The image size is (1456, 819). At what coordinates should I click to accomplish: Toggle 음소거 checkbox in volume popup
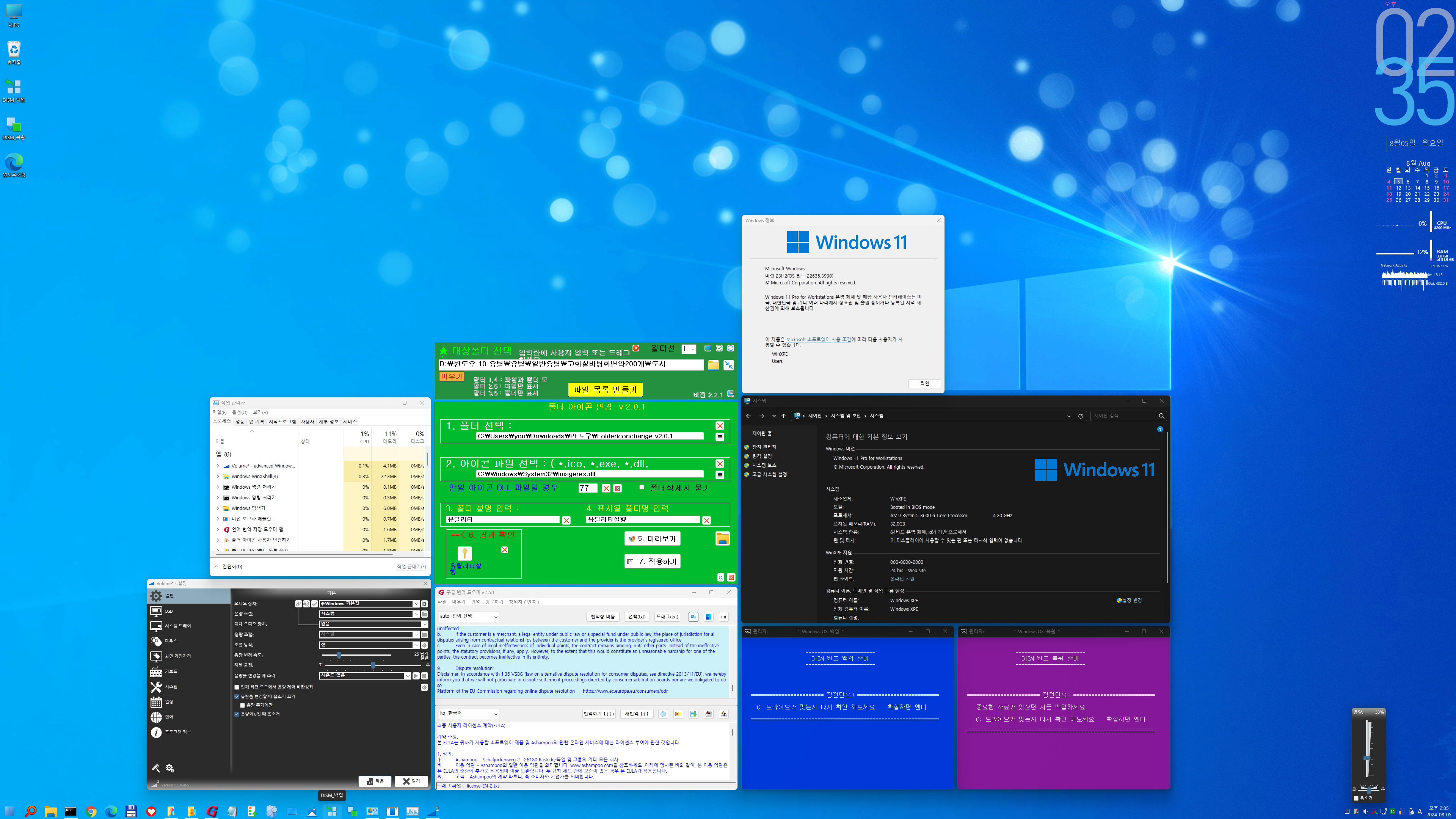pyautogui.click(x=1356, y=798)
